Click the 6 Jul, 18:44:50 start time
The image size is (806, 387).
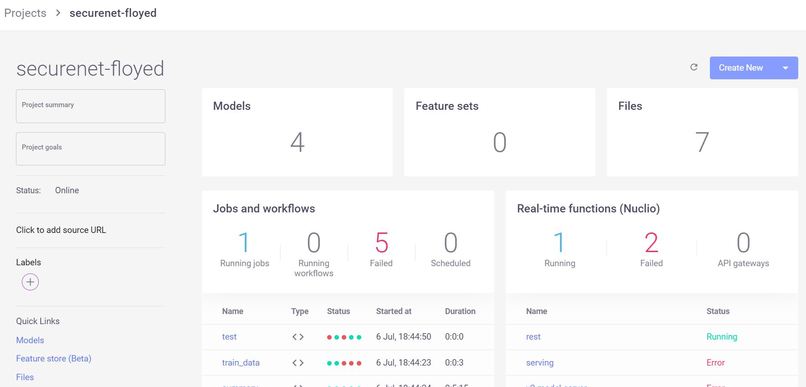pyautogui.click(x=404, y=337)
